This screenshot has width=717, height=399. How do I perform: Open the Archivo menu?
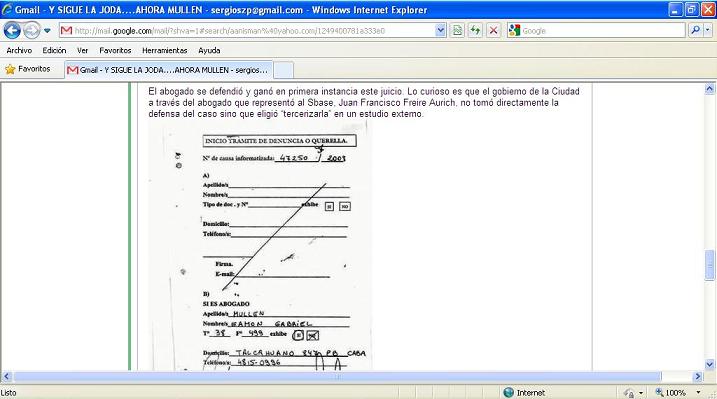point(19,50)
